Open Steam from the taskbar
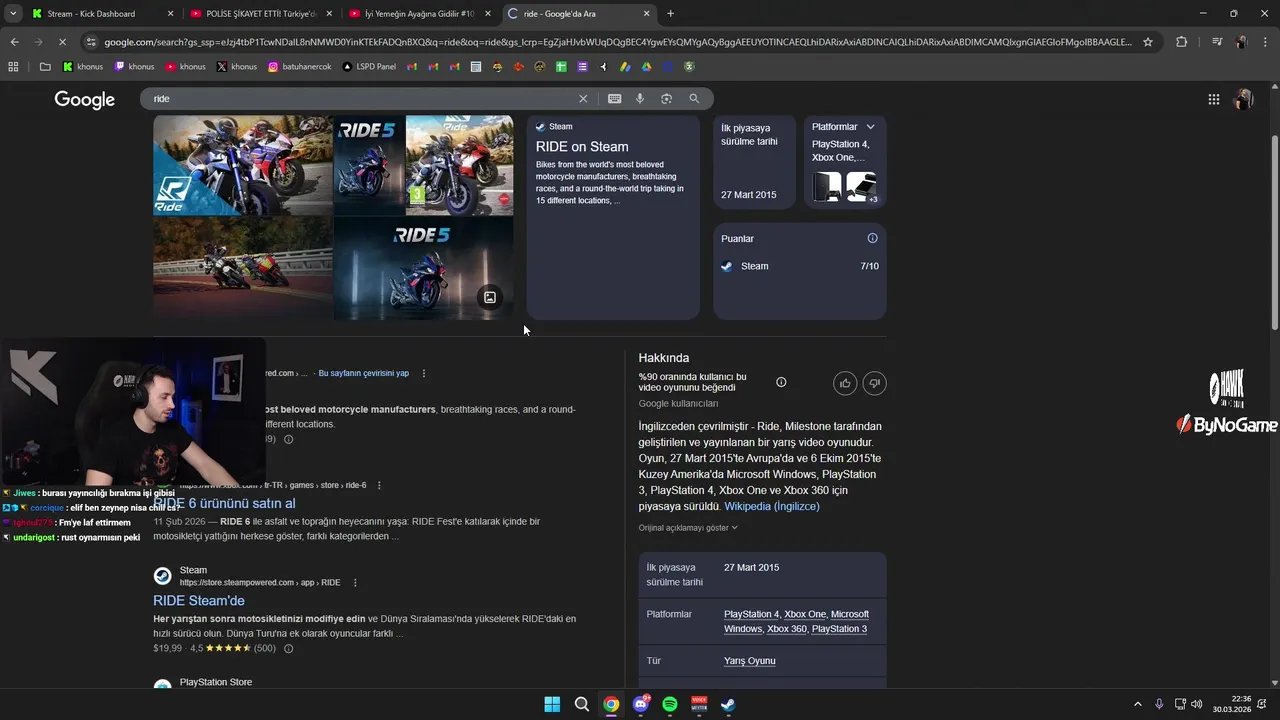 729,704
